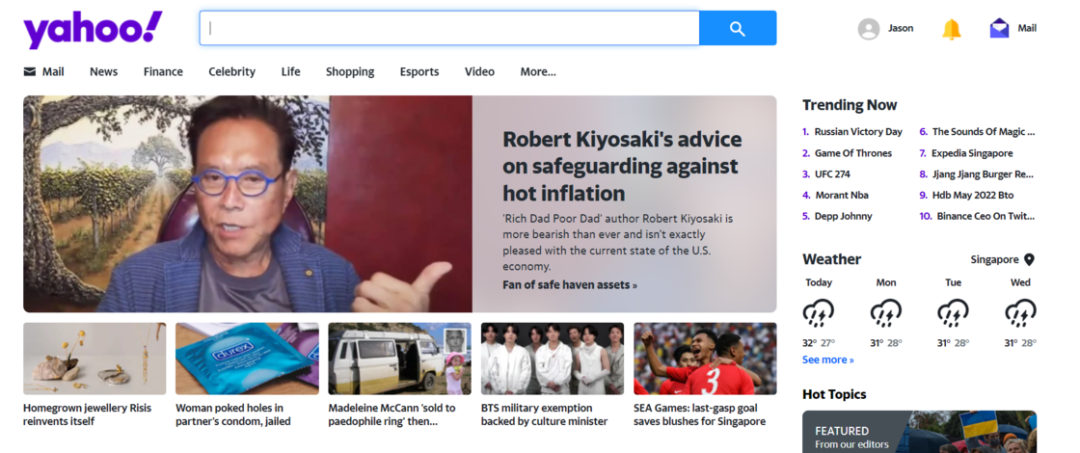Open trending topic Binance Ceo On Twitter

pyautogui.click(x=986, y=216)
